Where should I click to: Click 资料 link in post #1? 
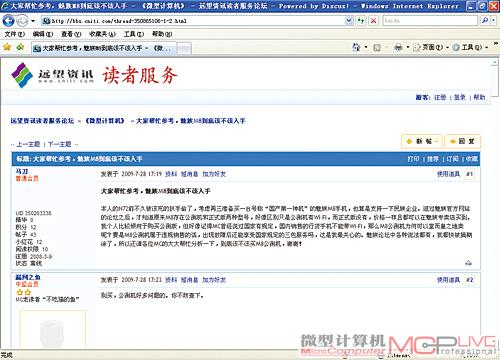[x=171, y=174]
